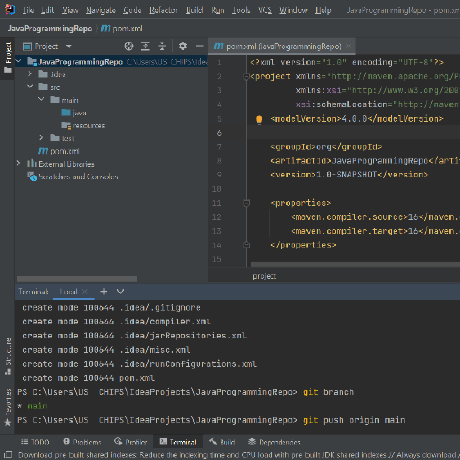Collapse the src folder
460x460 pixels.
(30, 87)
